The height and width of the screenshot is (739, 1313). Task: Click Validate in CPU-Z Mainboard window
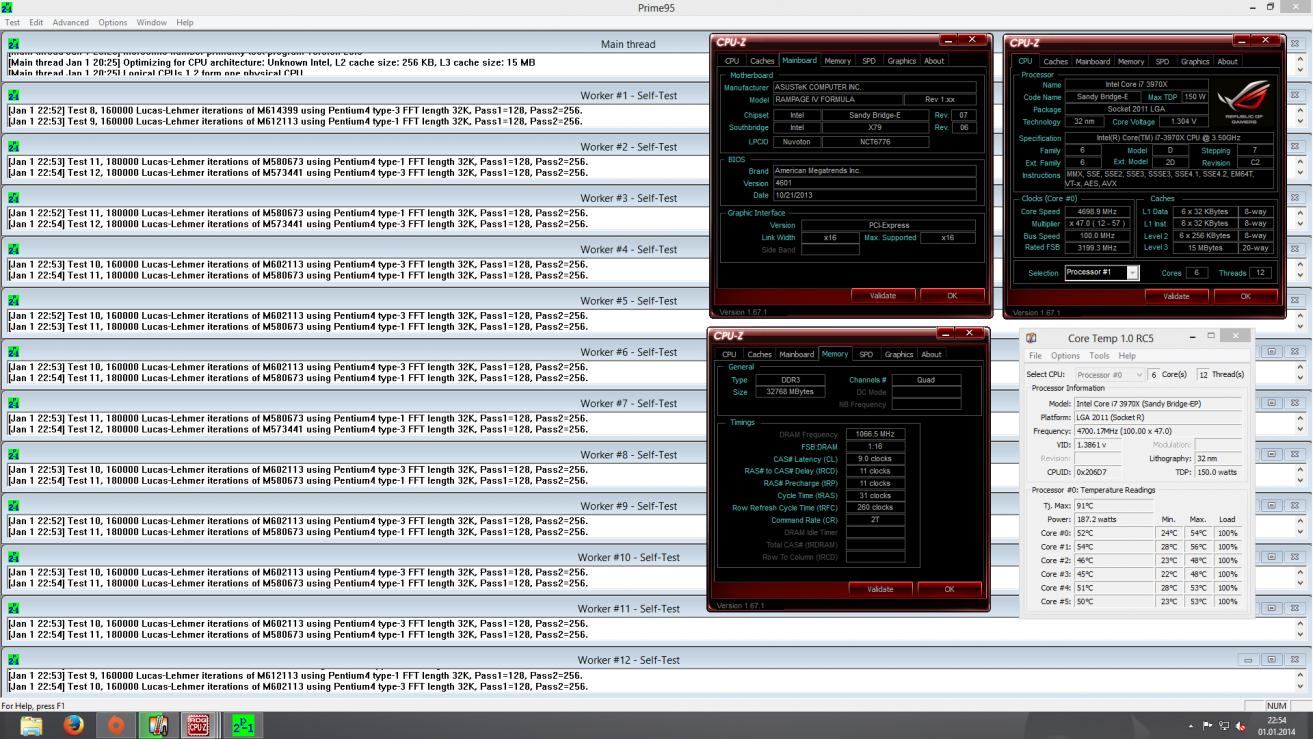(x=883, y=295)
